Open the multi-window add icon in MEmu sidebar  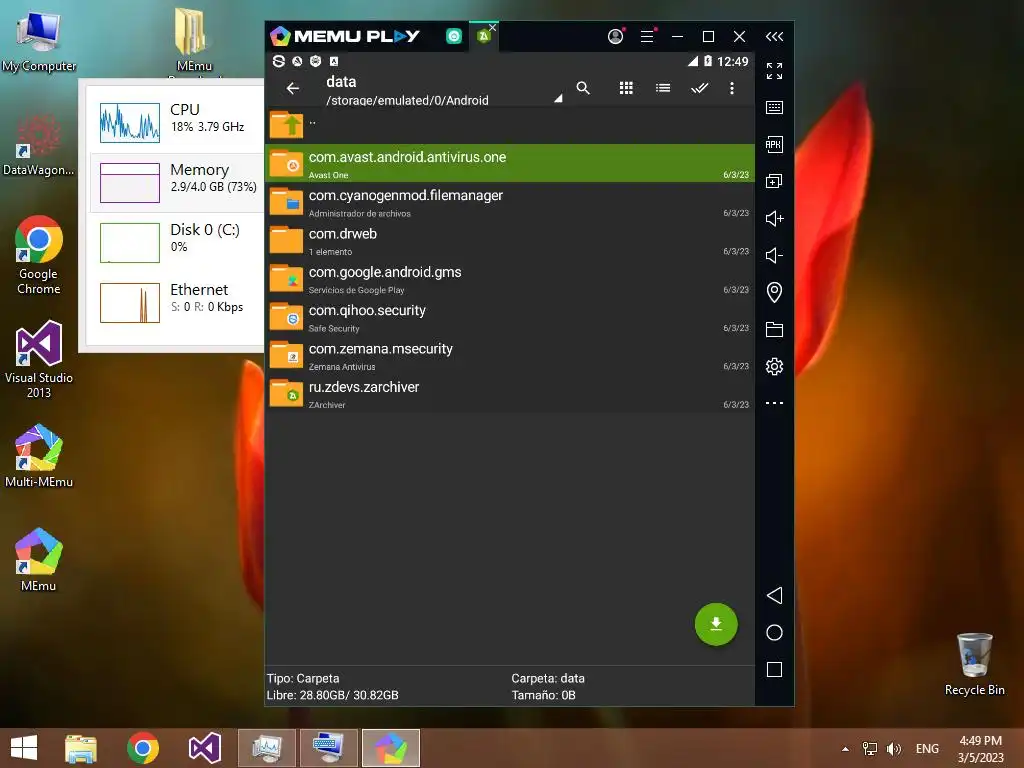click(774, 181)
